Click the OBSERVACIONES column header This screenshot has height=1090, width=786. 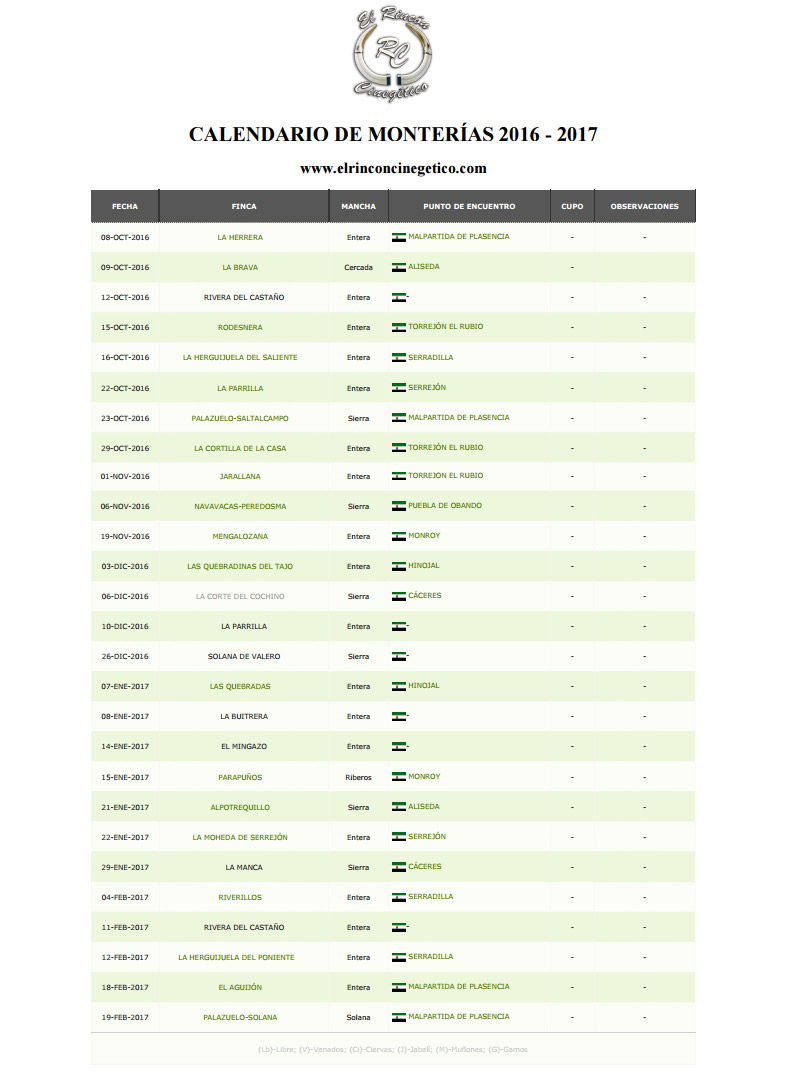click(645, 206)
